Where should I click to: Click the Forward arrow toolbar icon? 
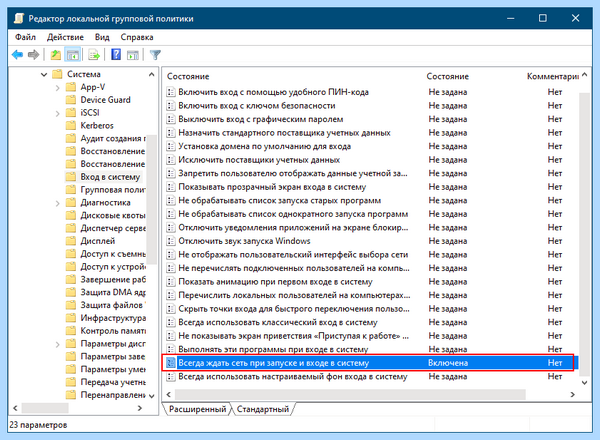[x=34, y=55]
